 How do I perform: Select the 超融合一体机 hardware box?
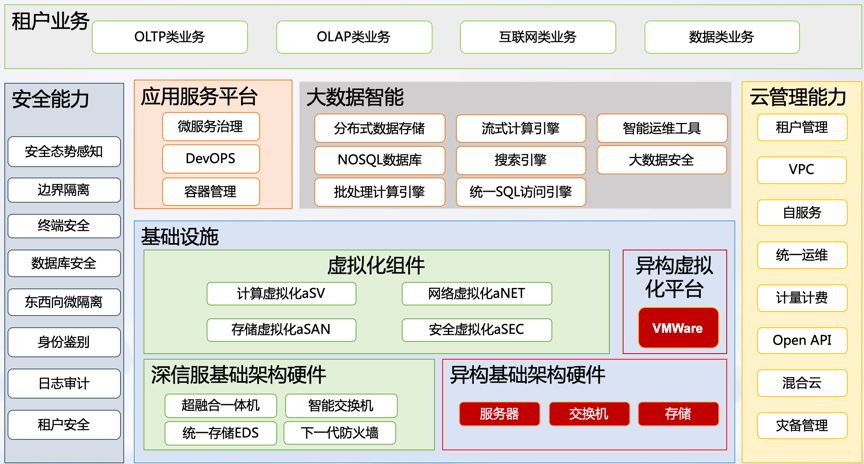(221, 405)
